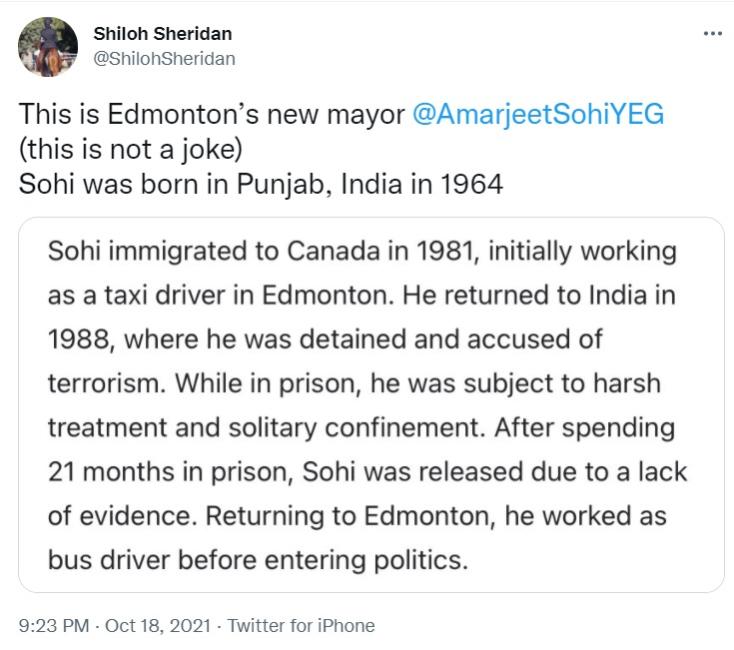Click the @ShilohSheridan handle
The height and width of the screenshot is (650, 734).
coord(164,58)
